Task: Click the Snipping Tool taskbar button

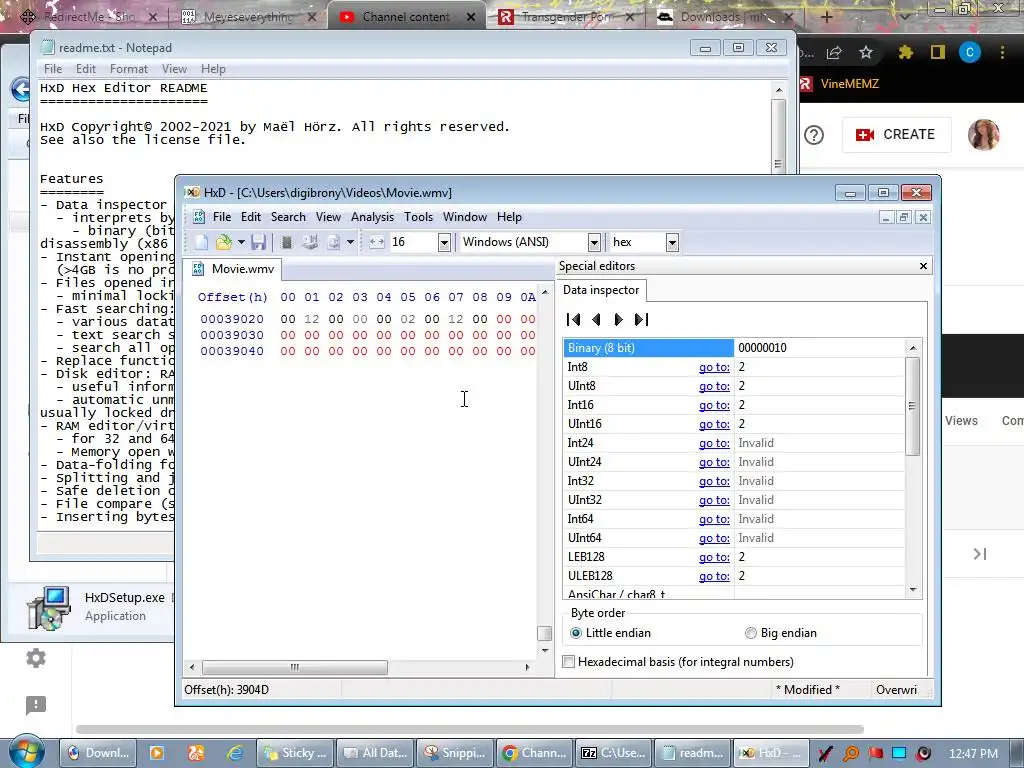Action: pyautogui.click(x=455, y=753)
